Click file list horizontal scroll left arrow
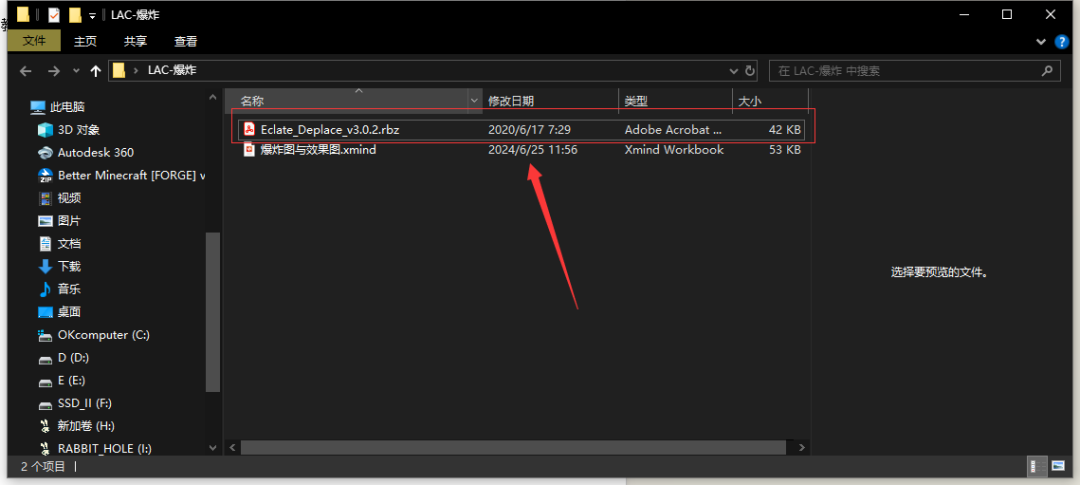Viewport: 1080px width, 485px height. tap(233, 447)
